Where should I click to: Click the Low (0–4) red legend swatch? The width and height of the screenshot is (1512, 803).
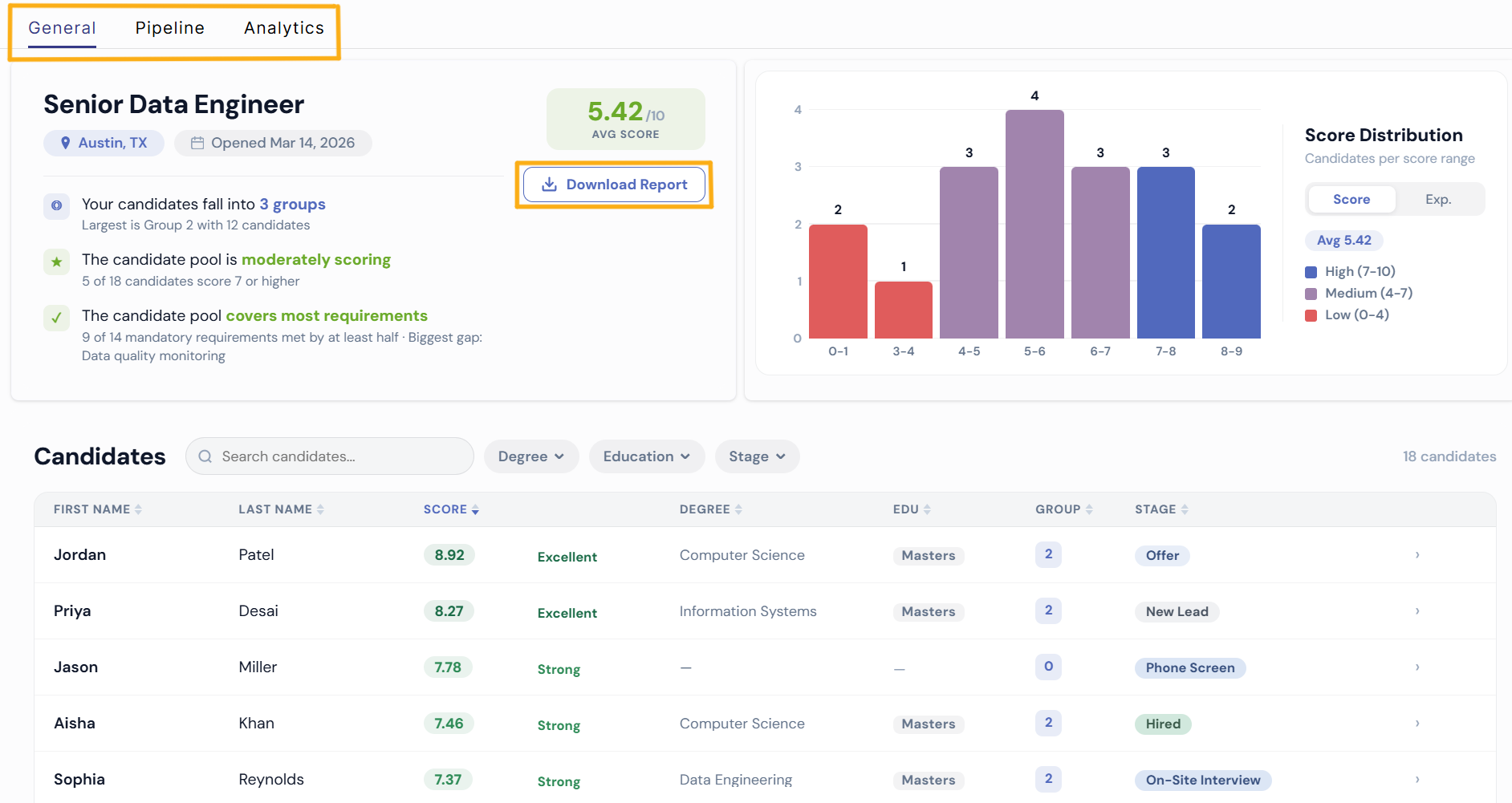click(1311, 315)
